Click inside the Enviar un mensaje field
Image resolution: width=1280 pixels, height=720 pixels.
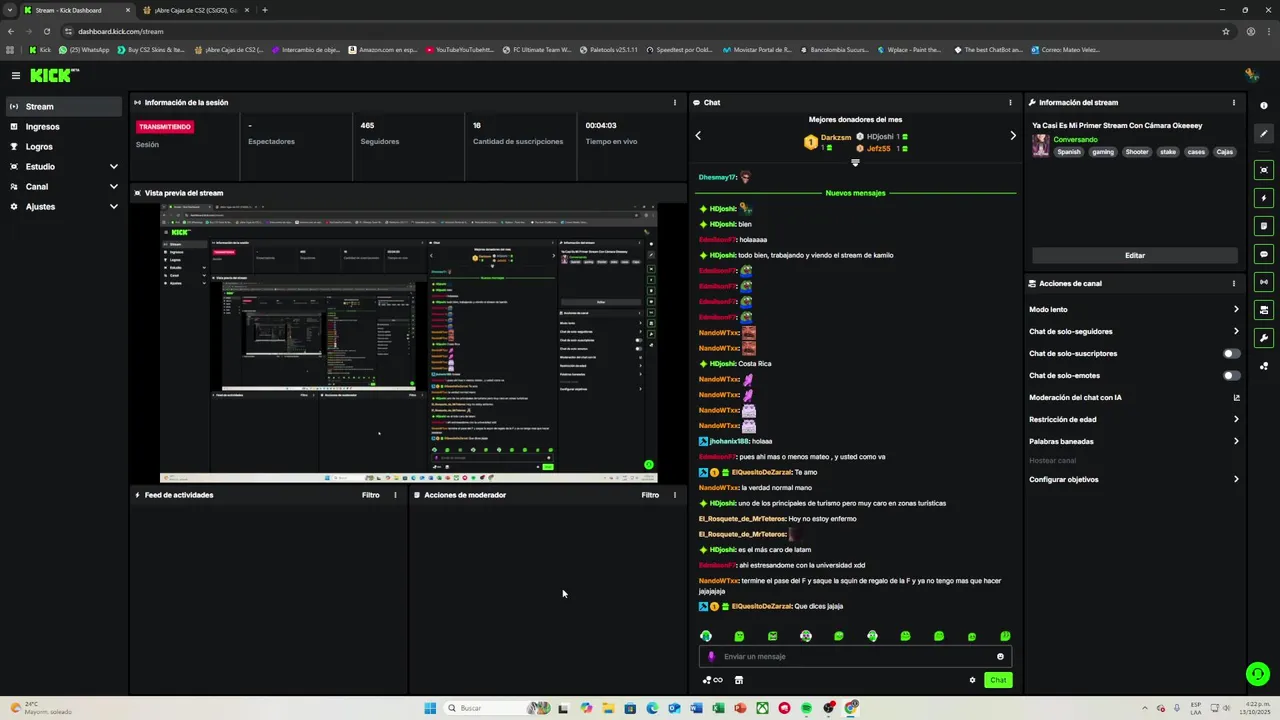coord(855,657)
